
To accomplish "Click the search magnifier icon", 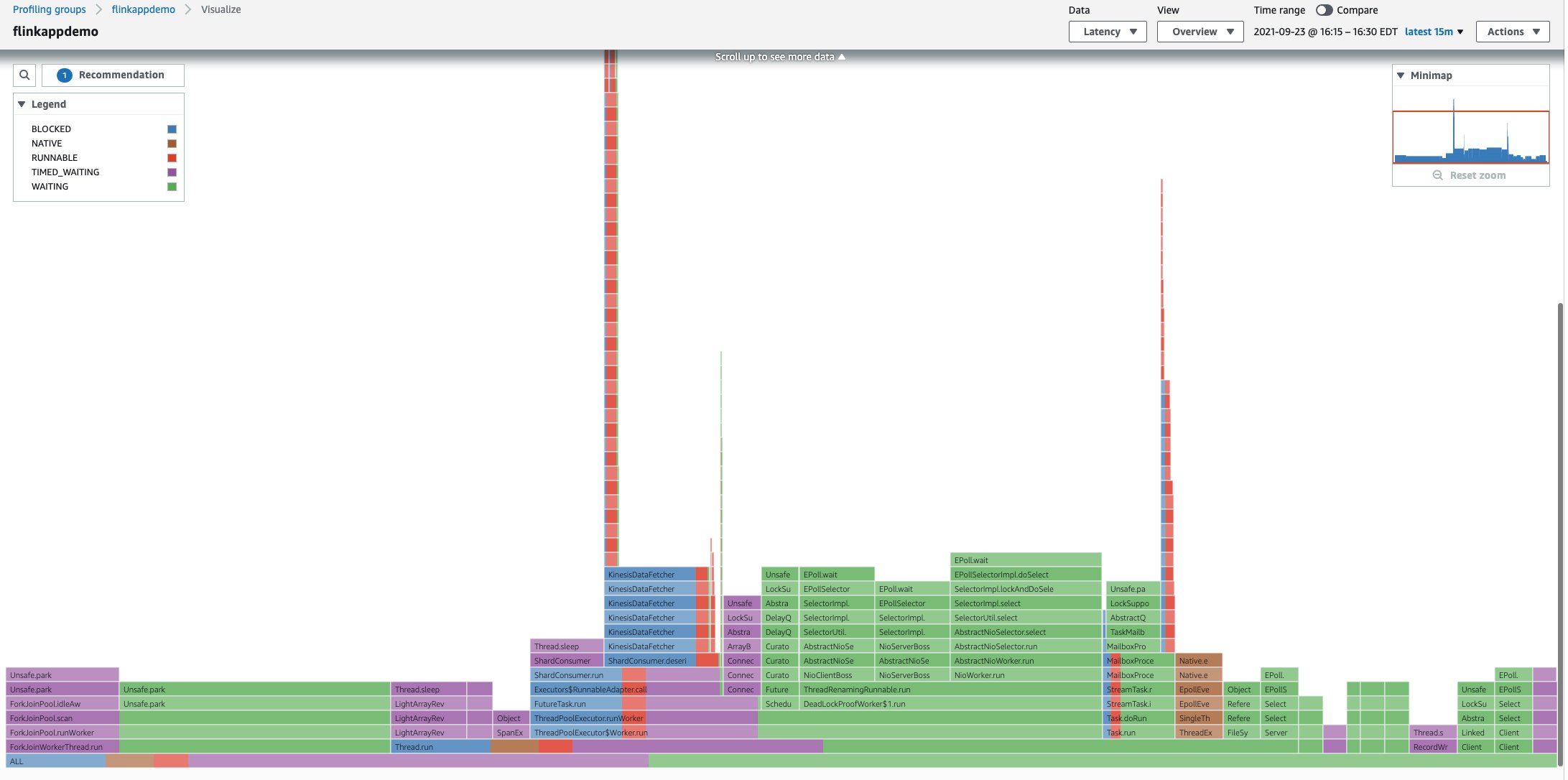I will click(x=23, y=75).
